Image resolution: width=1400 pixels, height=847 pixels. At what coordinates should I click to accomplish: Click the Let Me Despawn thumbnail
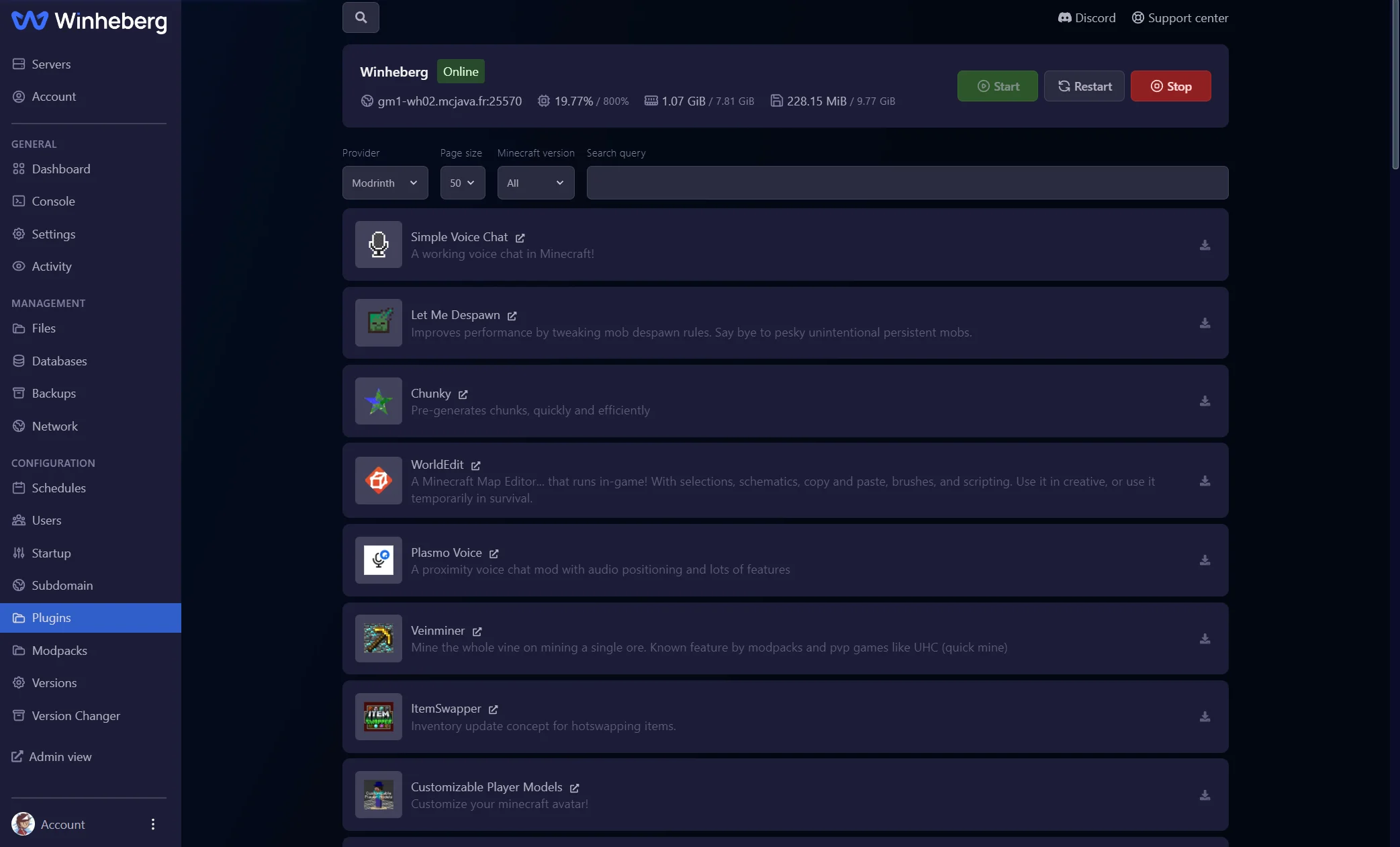(378, 323)
